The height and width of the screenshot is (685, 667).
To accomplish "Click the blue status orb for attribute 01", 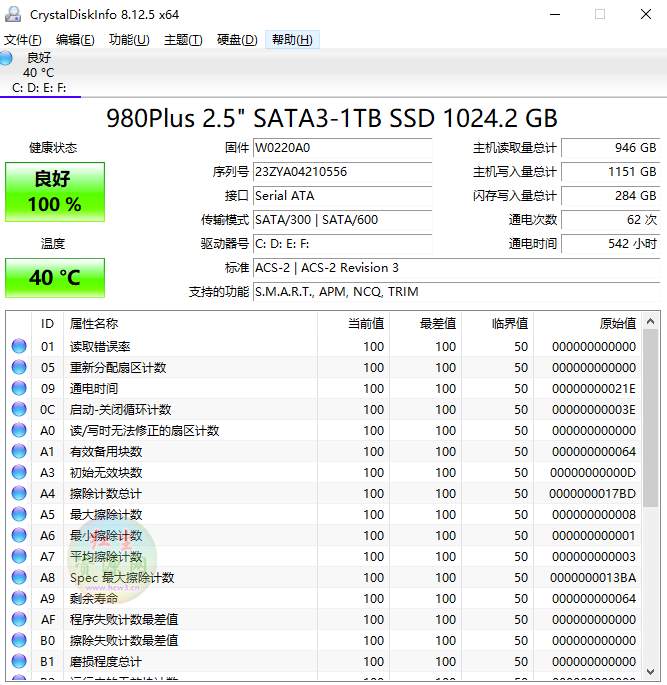I will pyautogui.click(x=19, y=346).
